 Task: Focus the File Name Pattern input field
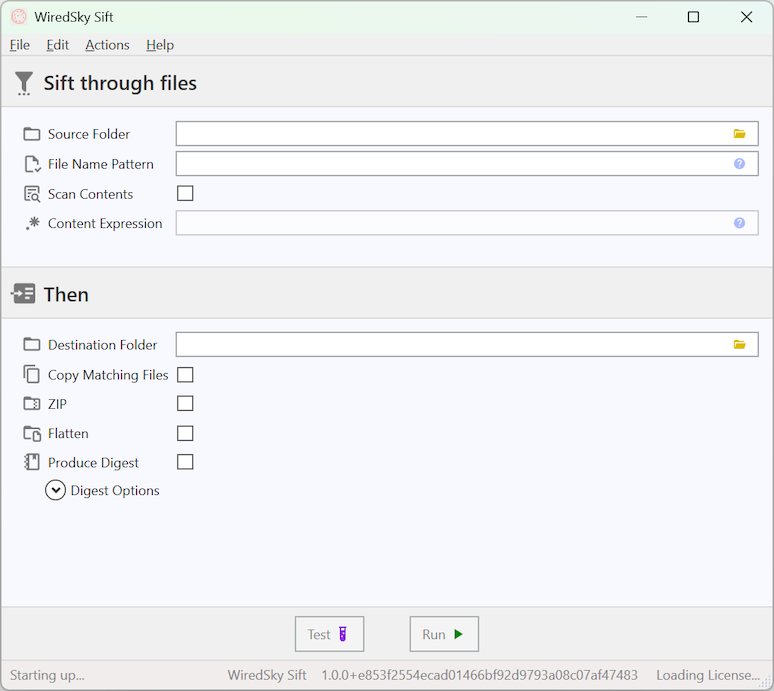(x=467, y=163)
